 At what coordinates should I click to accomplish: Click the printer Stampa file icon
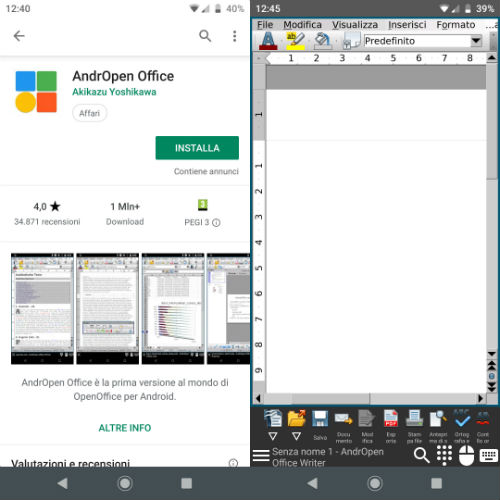[x=414, y=418]
